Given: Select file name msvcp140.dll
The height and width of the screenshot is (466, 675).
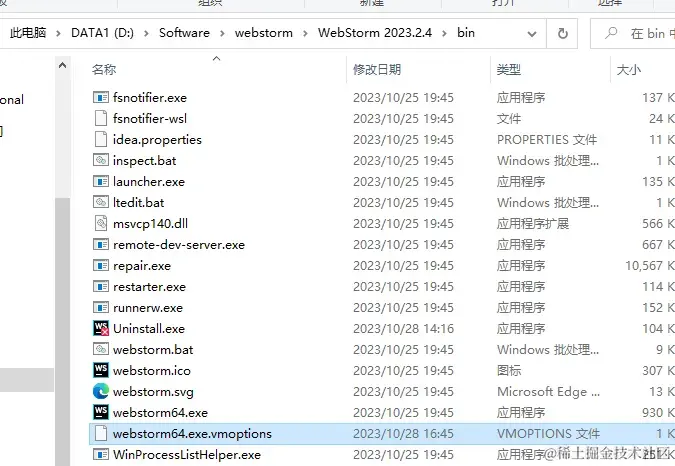Looking at the screenshot, I should point(150,223).
